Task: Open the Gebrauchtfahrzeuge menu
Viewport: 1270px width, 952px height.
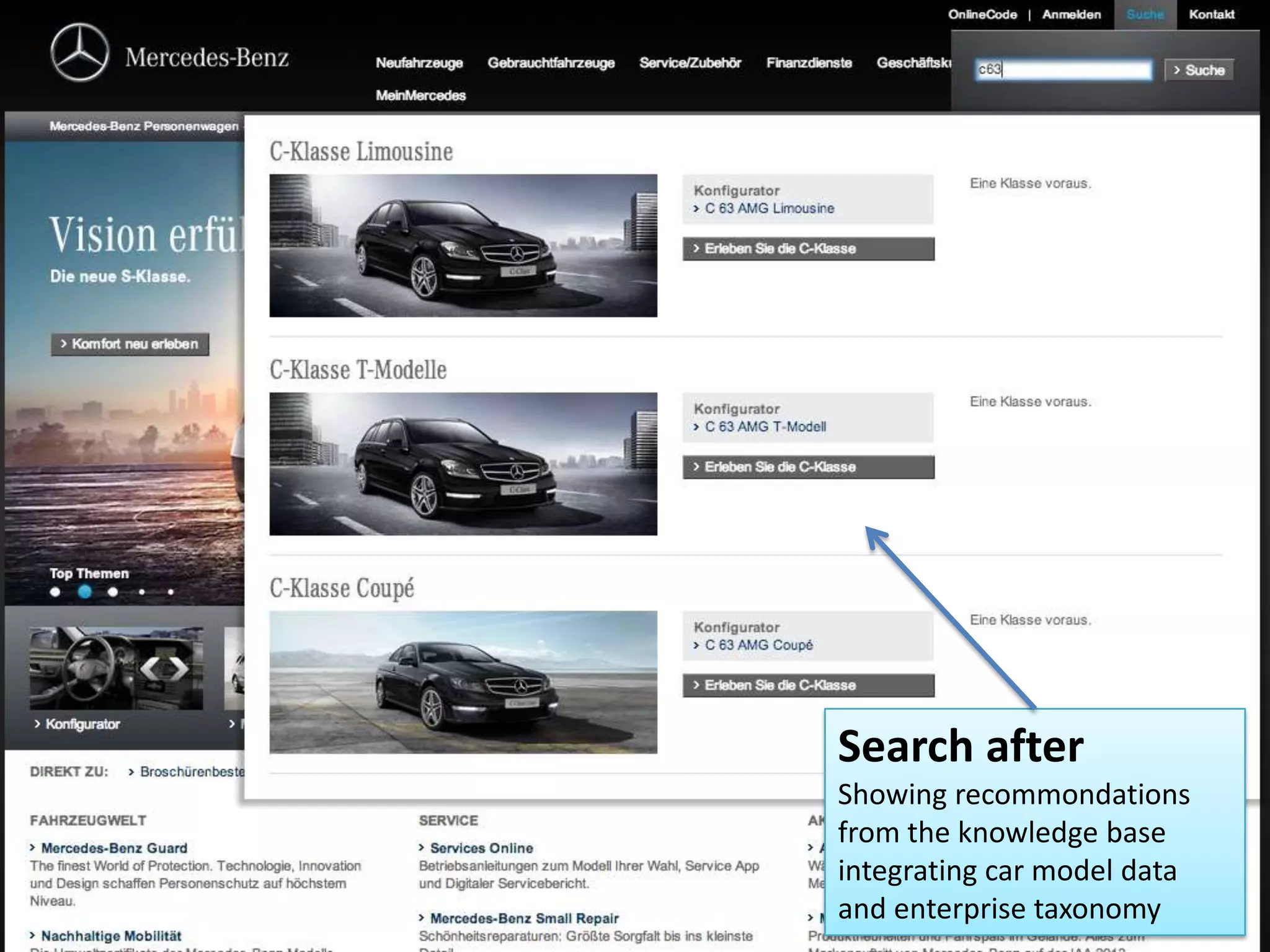Action: point(551,63)
